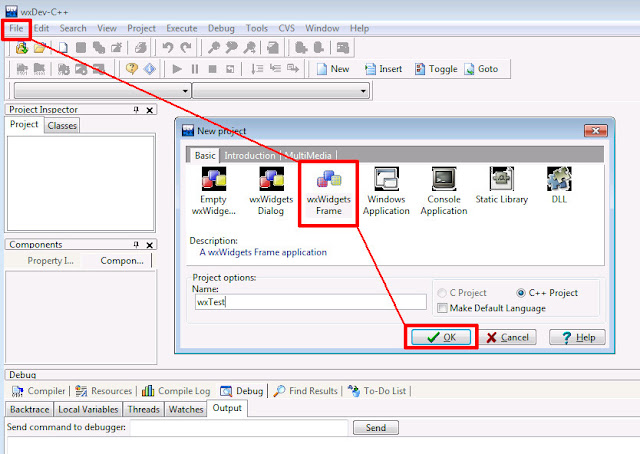Select wxWidgets Frame project template
The width and height of the screenshot is (640, 454).
(x=329, y=193)
